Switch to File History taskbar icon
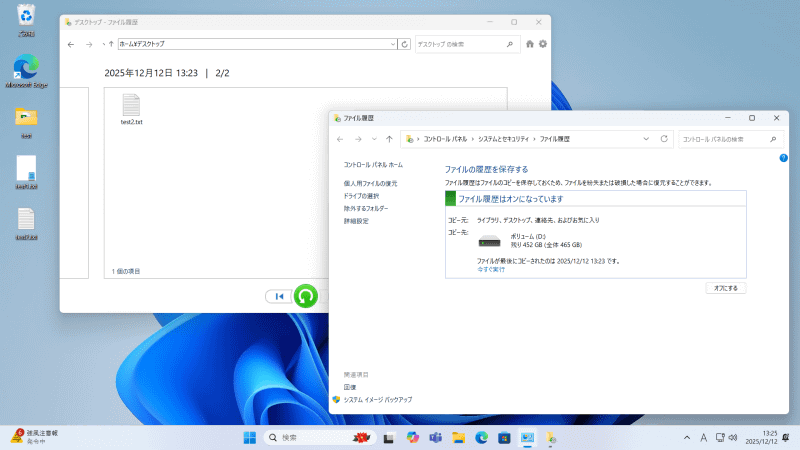800x450 pixels. click(x=551, y=438)
